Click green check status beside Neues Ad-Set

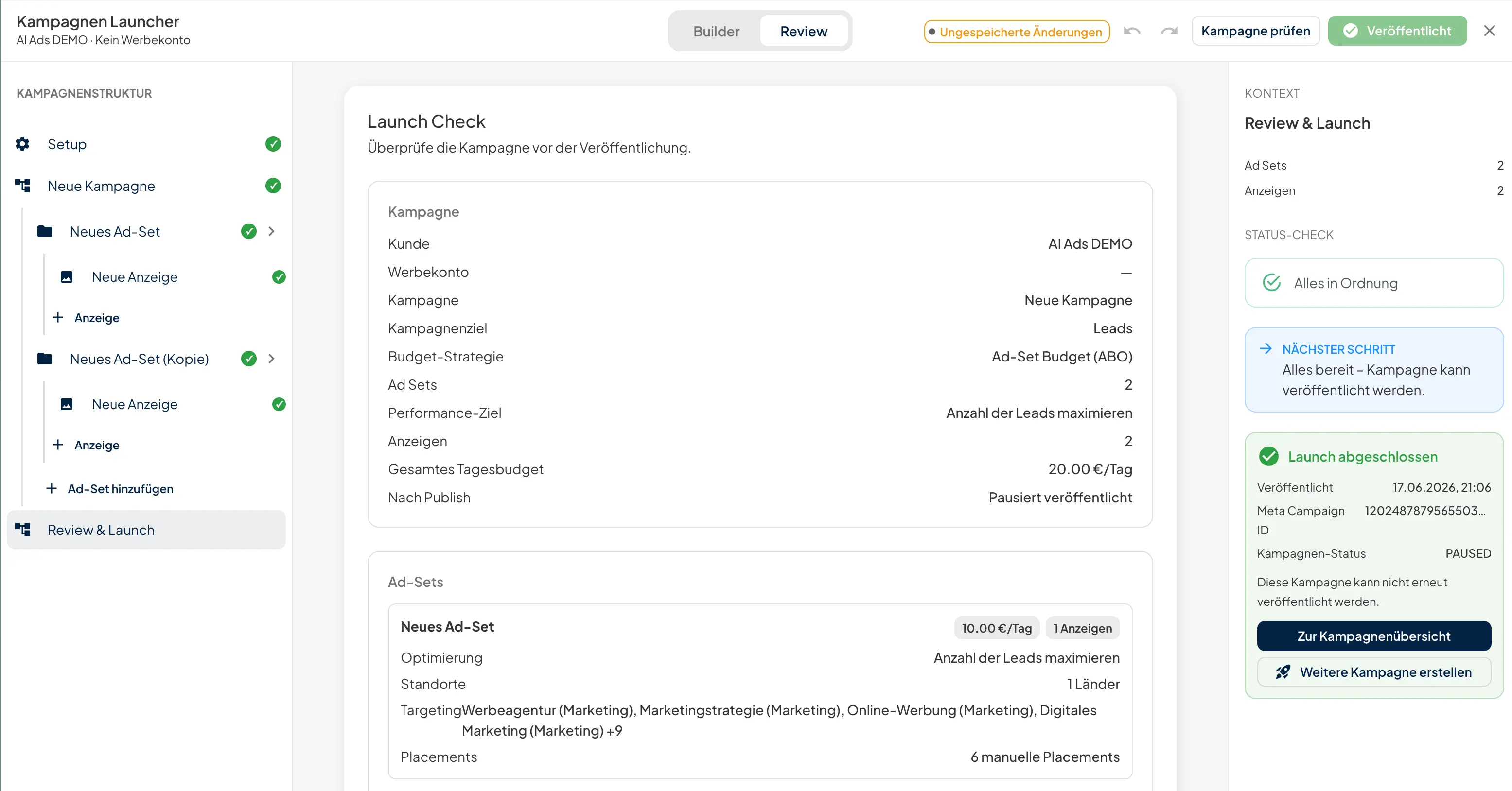[x=249, y=231]
